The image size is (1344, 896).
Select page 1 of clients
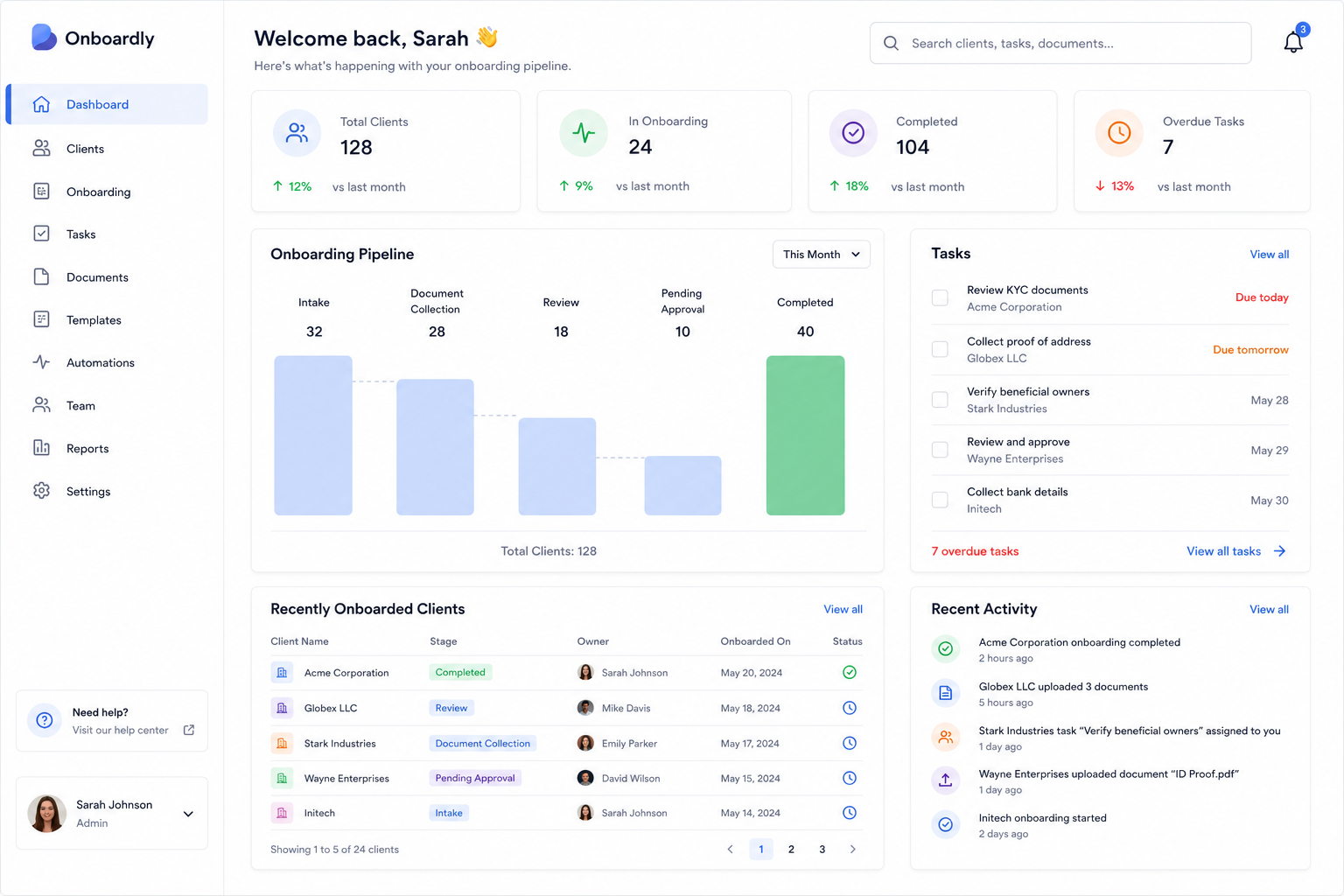click(x=761, y=850)
